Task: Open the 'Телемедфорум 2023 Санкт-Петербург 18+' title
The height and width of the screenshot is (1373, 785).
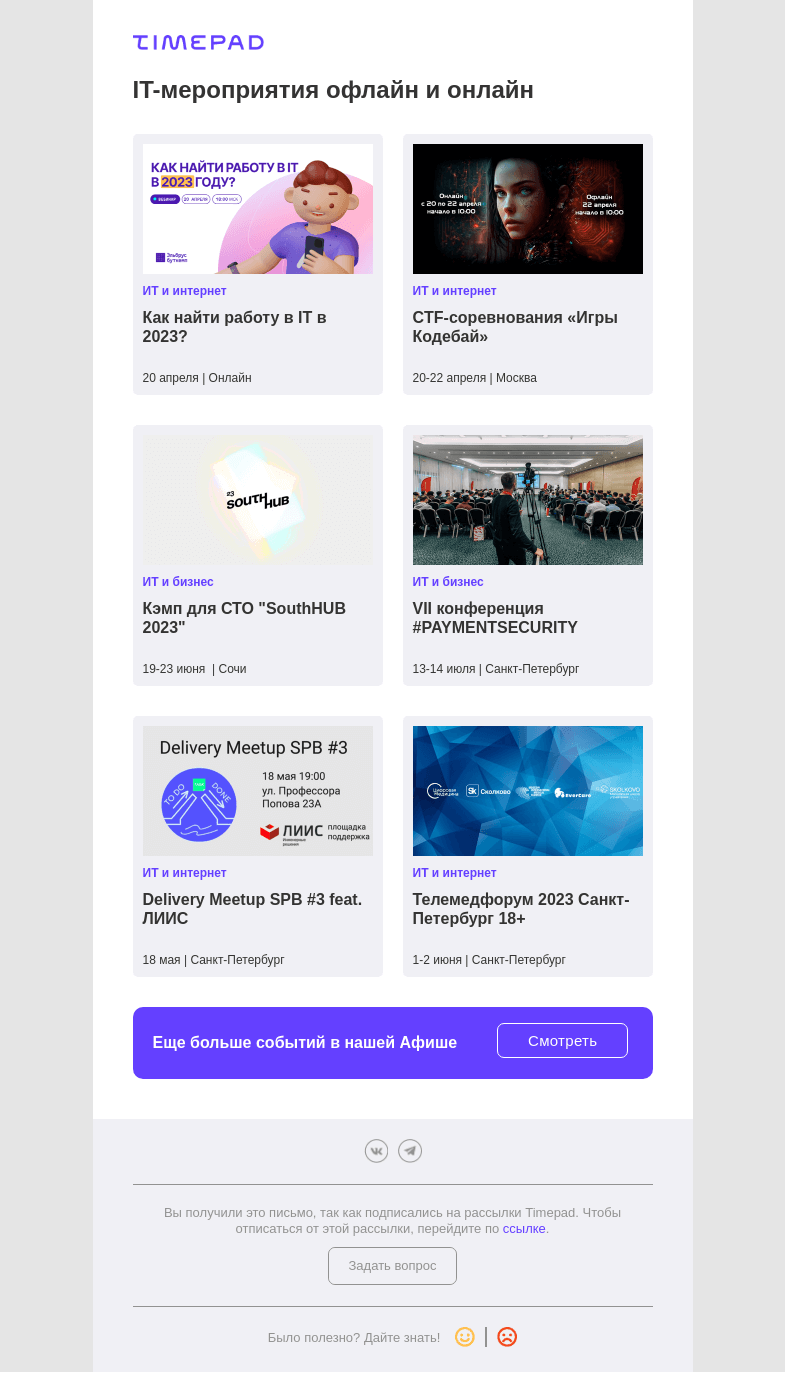Action: [x=521, y=909]
